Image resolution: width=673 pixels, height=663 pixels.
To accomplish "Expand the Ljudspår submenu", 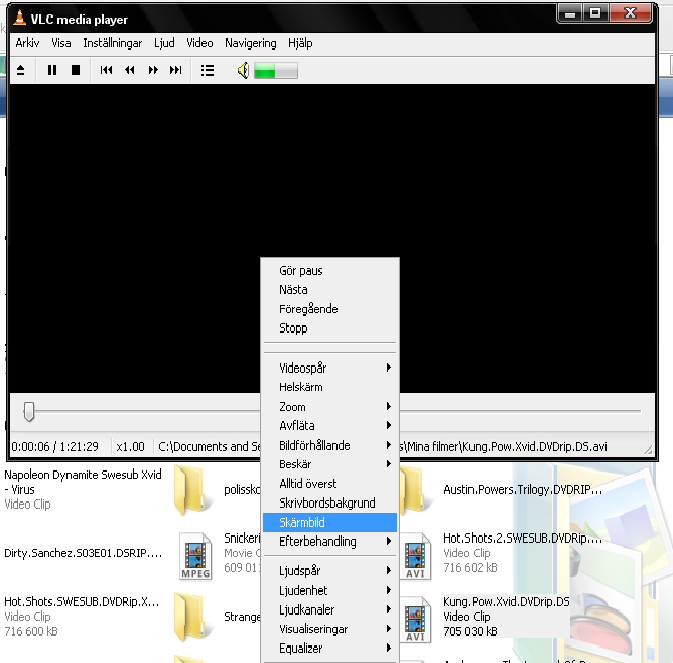I will point(330,571).
